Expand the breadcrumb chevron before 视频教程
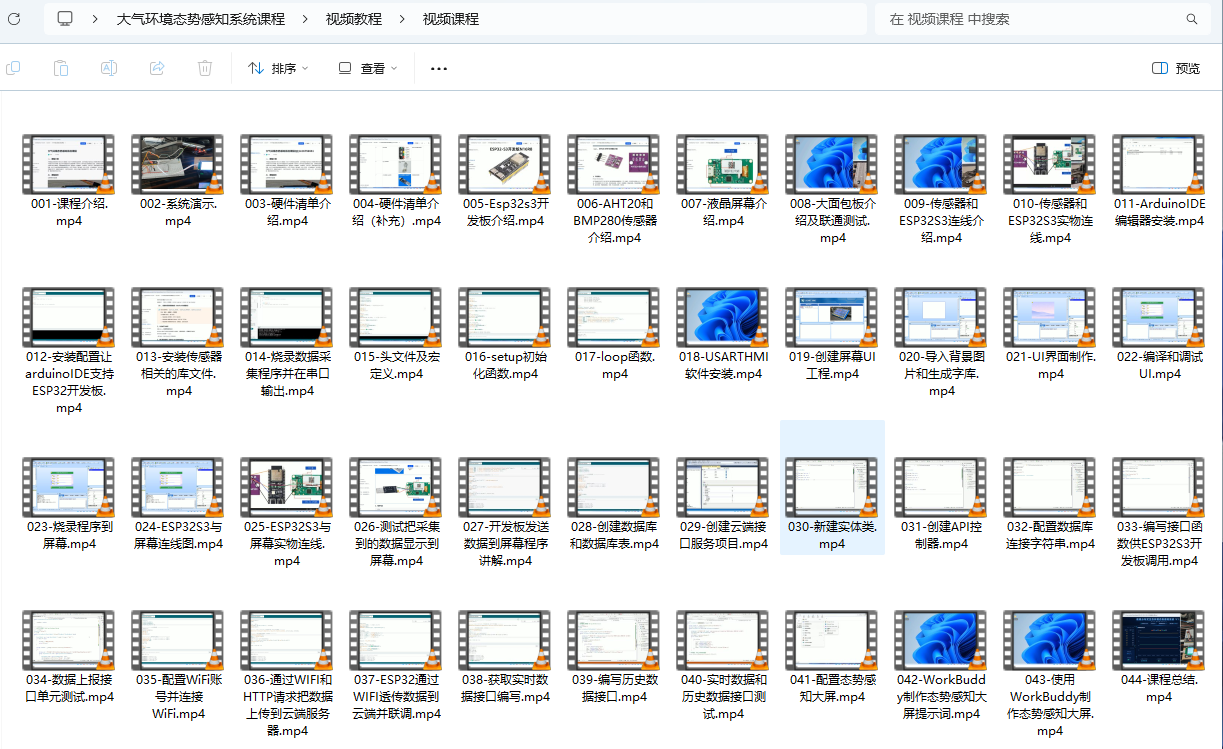This screenshot has height=749, width=1223. click(305, 19)
